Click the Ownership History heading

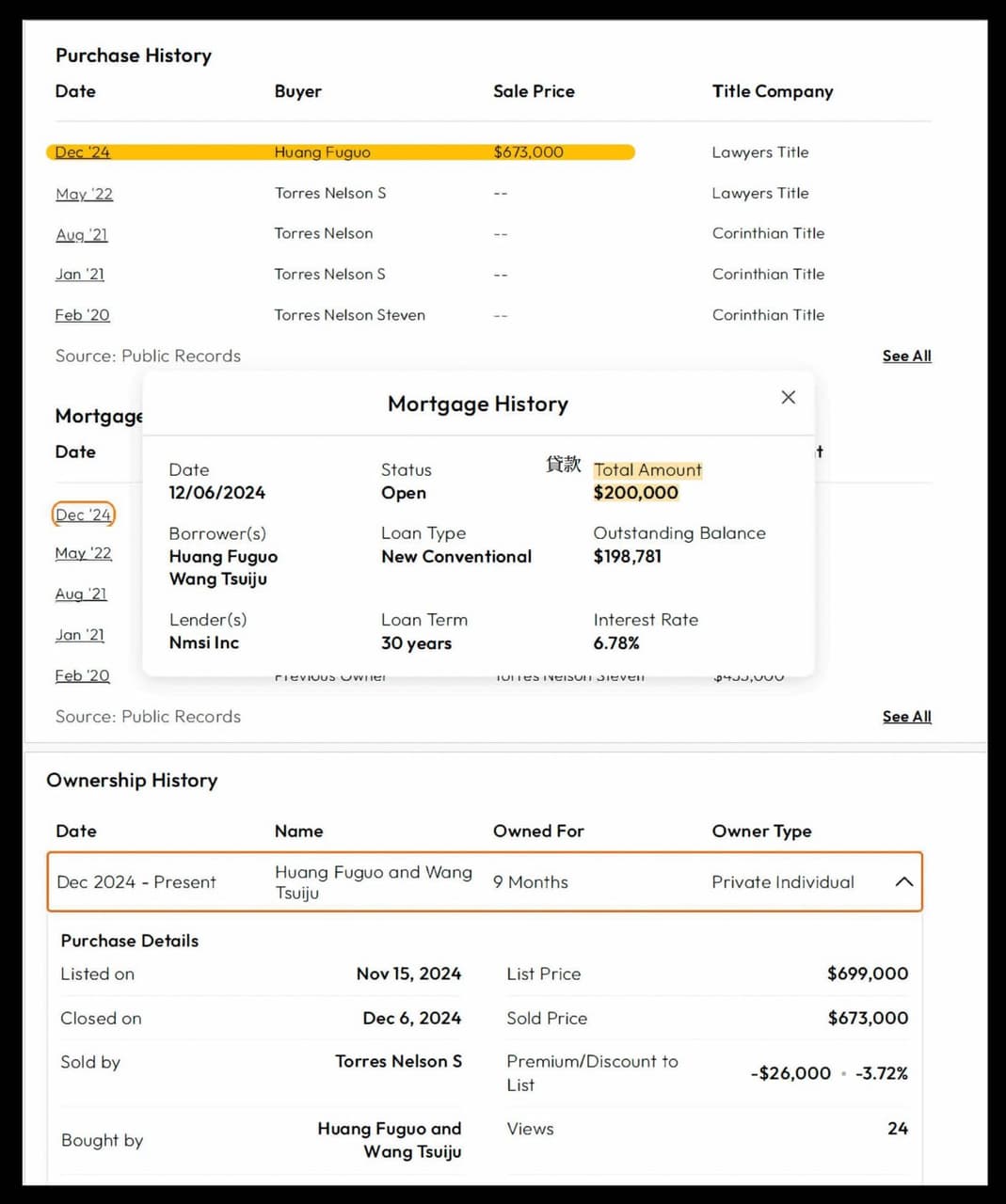[132, 781]
